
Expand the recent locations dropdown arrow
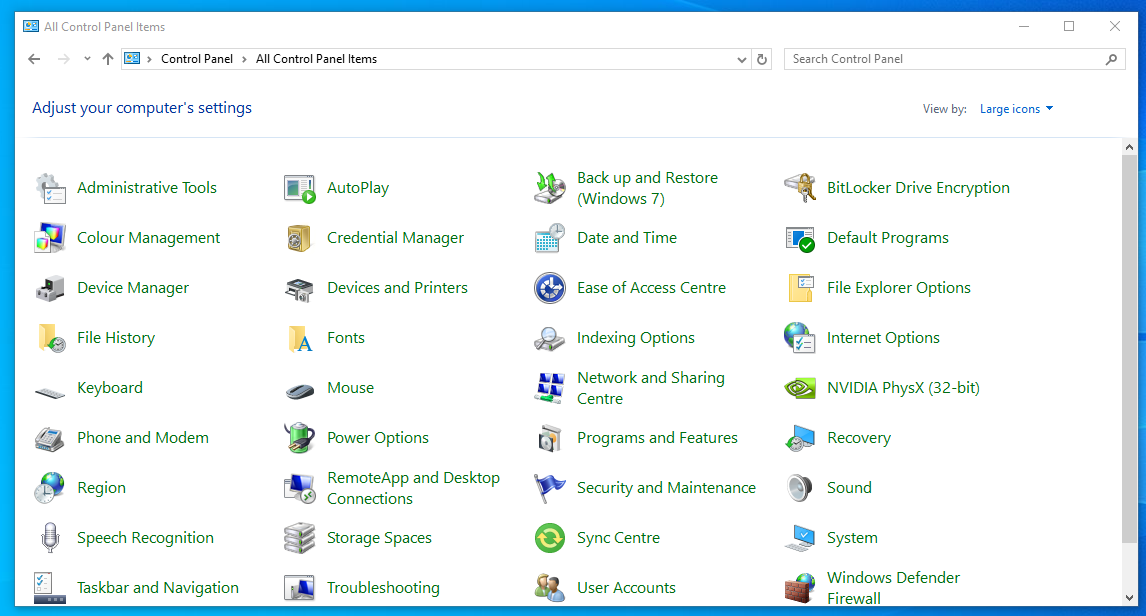point(87,59)
